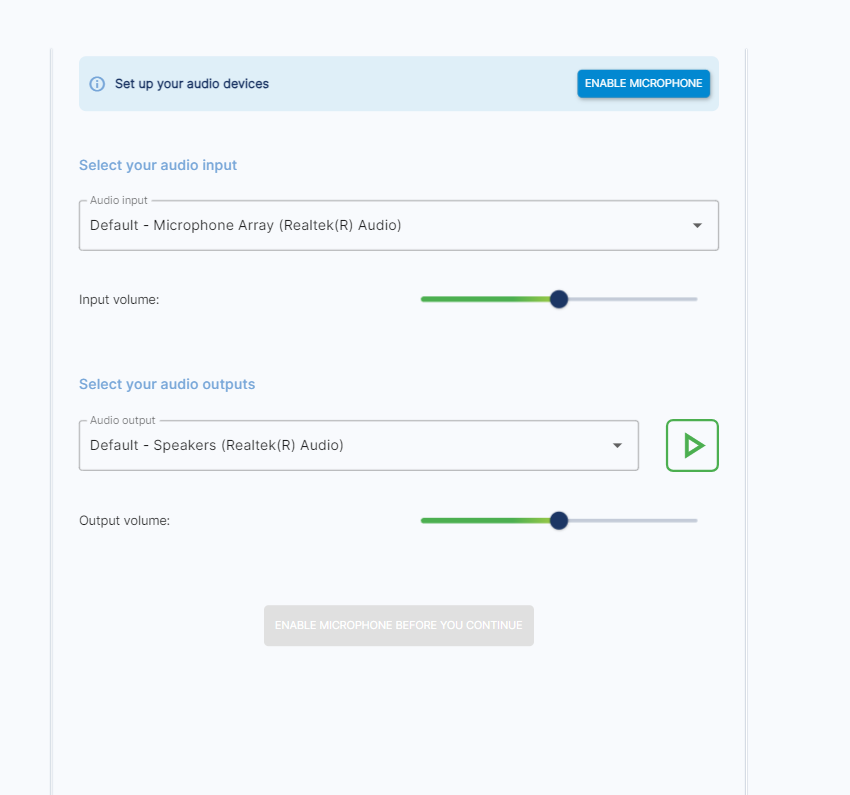Click the green filled part of Output volume slider
The image size is (850, 795).
(x=480, y=521)
